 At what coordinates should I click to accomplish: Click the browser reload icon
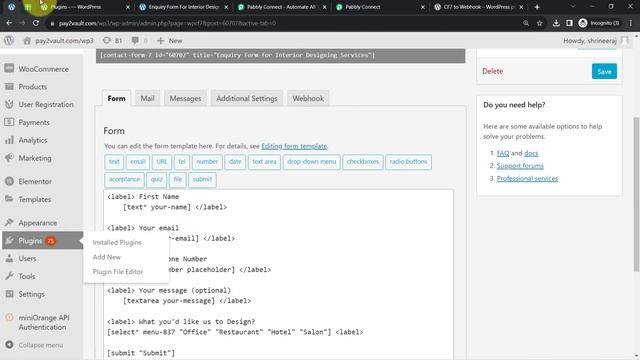[x=36, y=23]
